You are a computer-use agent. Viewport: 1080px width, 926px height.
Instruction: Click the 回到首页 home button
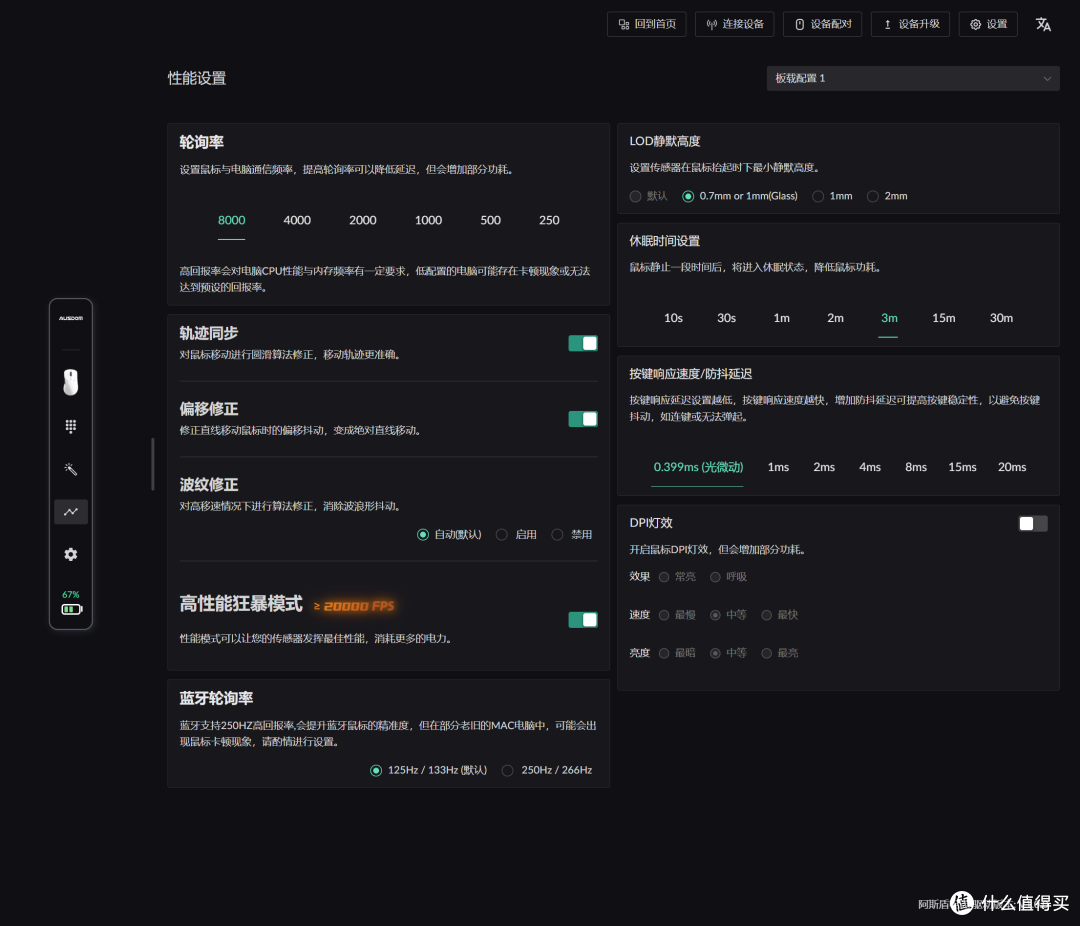(x=647, y=24)
